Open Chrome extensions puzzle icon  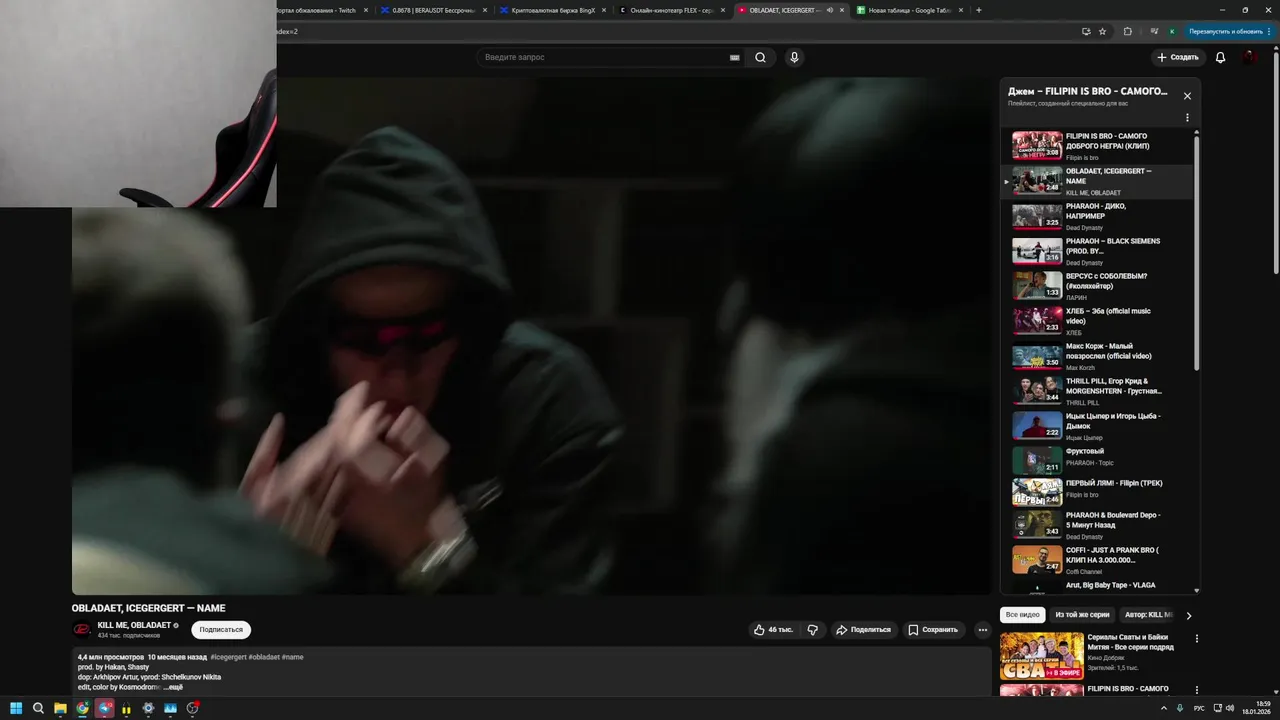1128,31
